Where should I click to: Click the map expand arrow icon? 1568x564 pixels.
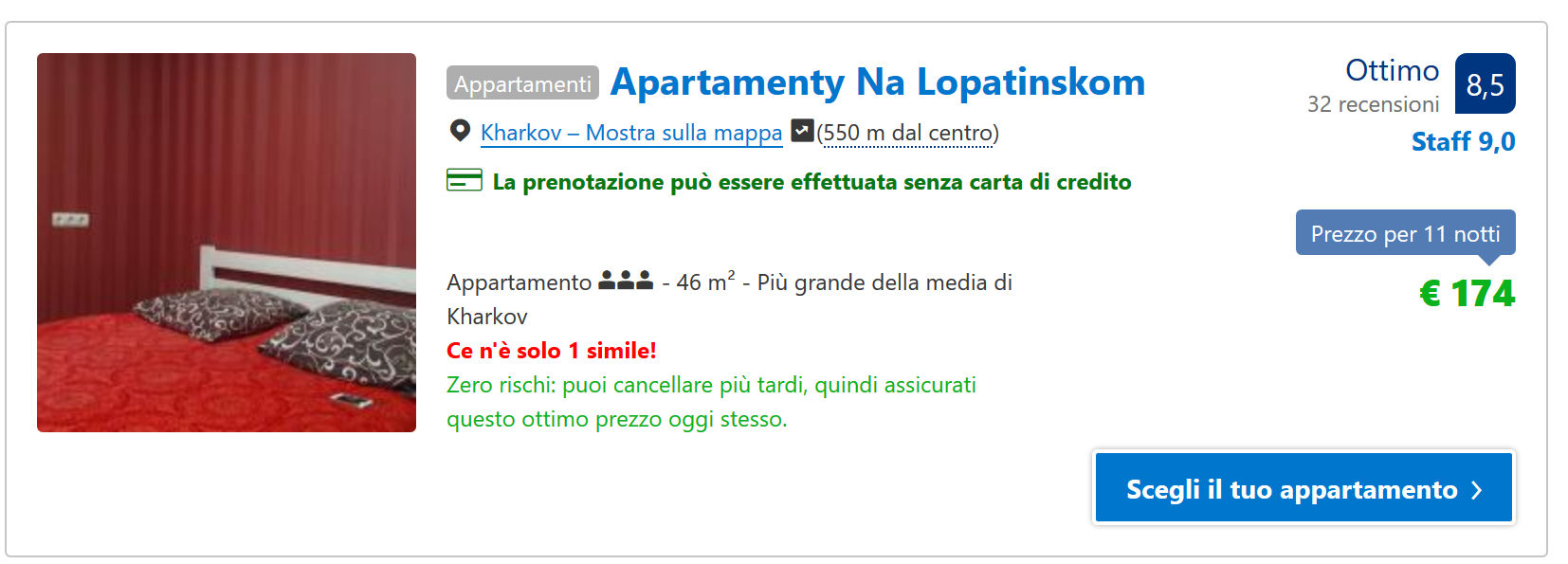[802, 131]
